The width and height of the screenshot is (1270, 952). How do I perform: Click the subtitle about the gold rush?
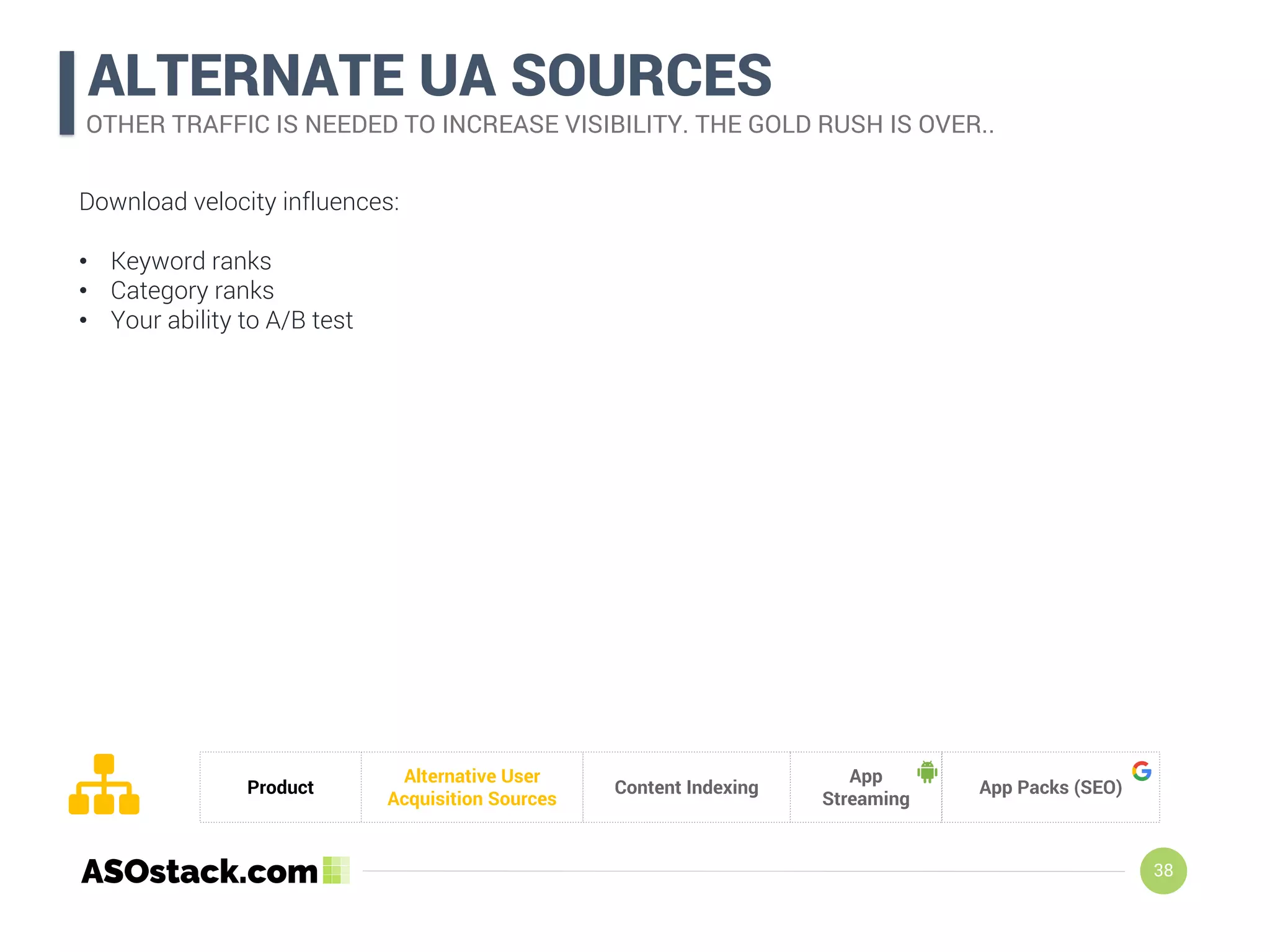[x=540, y=125]
